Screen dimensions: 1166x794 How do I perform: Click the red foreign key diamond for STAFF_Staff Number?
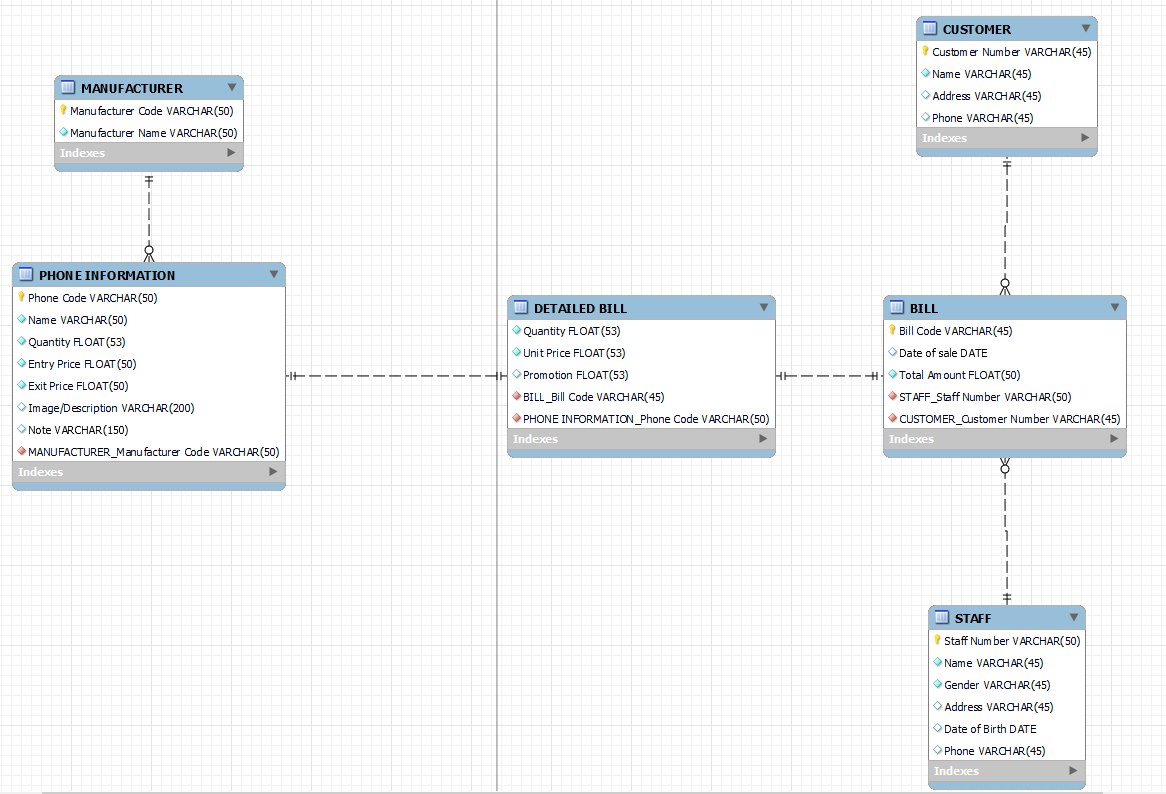pos(894,397)
